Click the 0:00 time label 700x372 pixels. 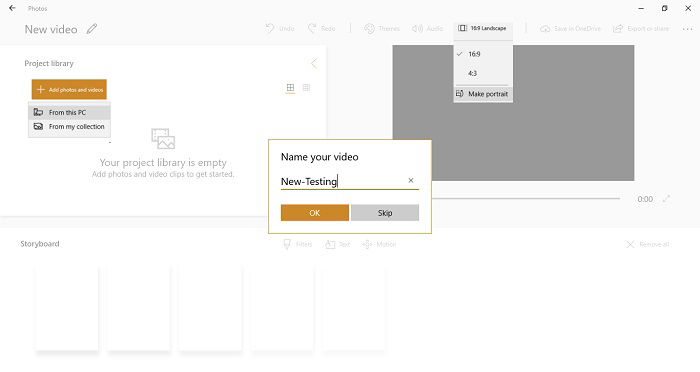click(x=645, y=199)
